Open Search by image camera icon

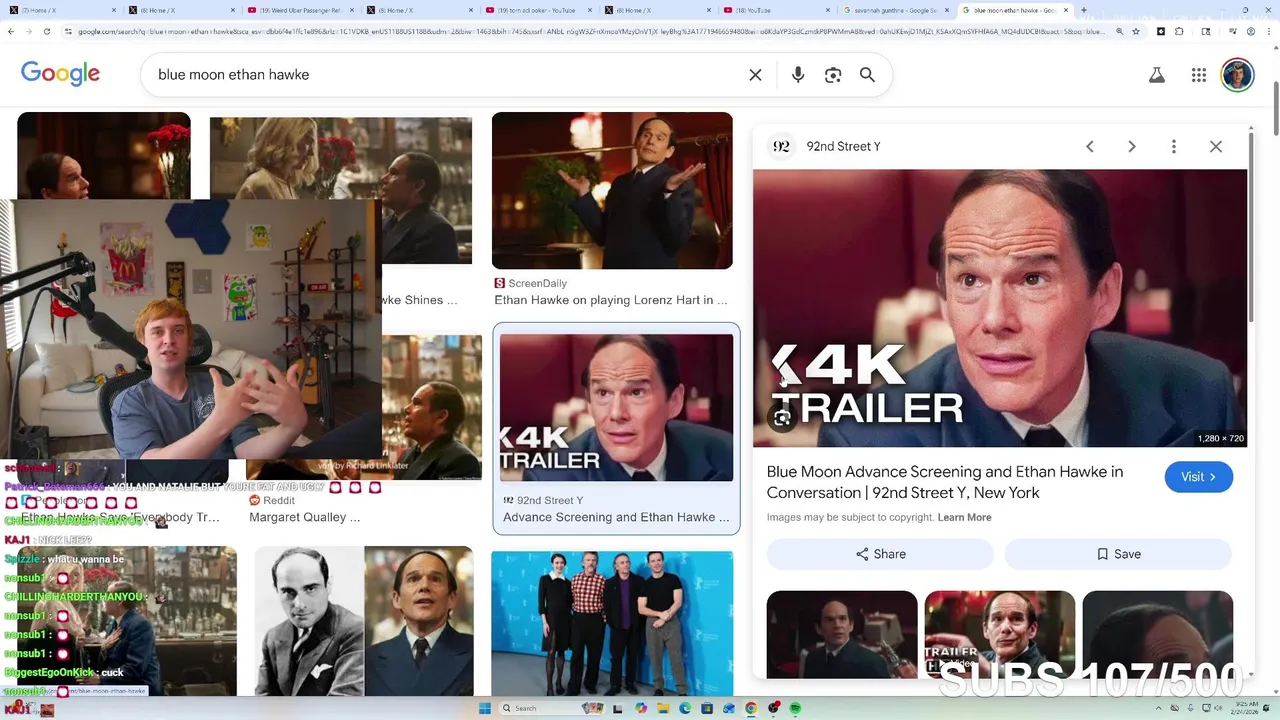coord(833,75)
